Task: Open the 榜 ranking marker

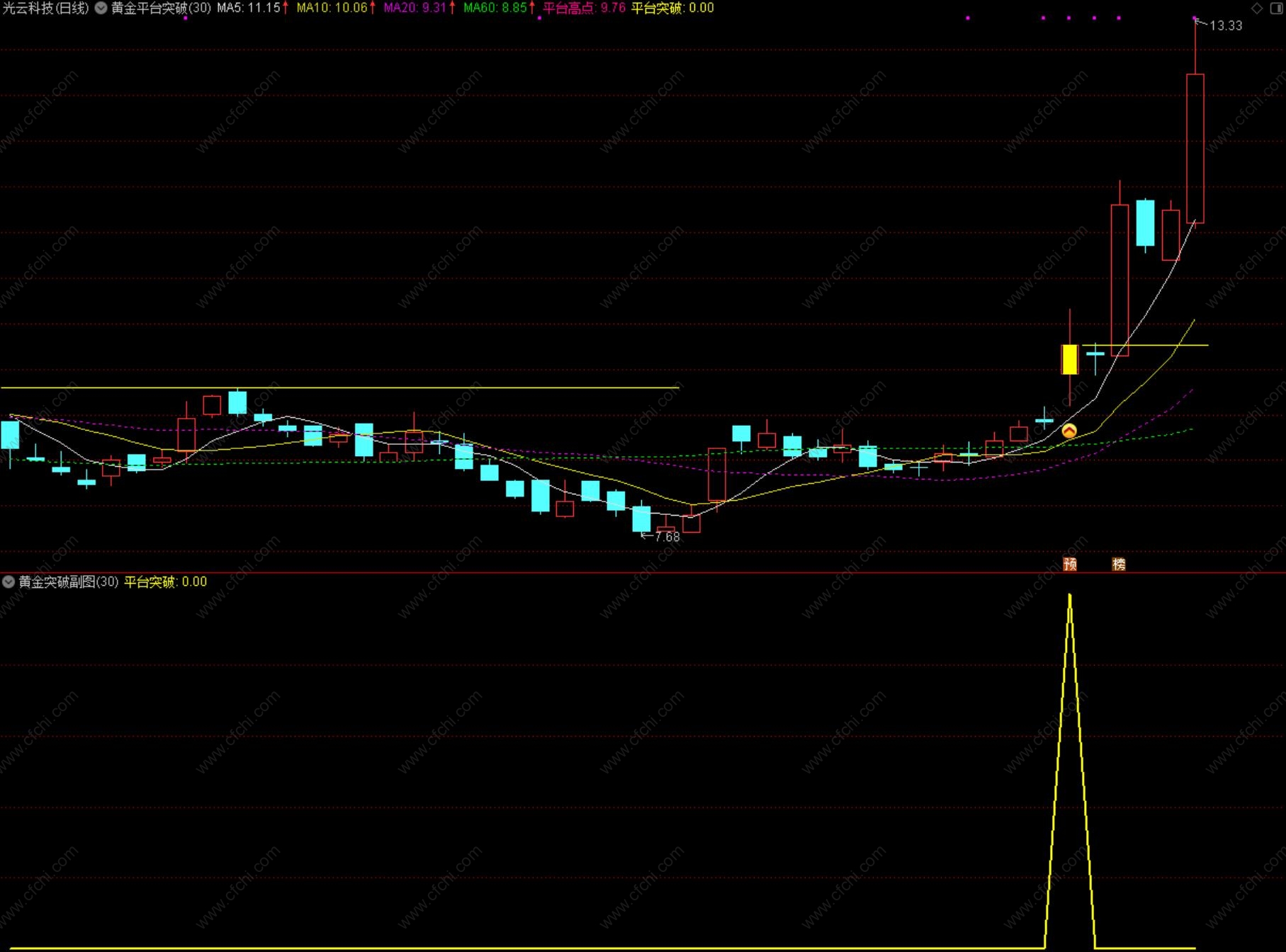Action: (x=1119, y=564)
